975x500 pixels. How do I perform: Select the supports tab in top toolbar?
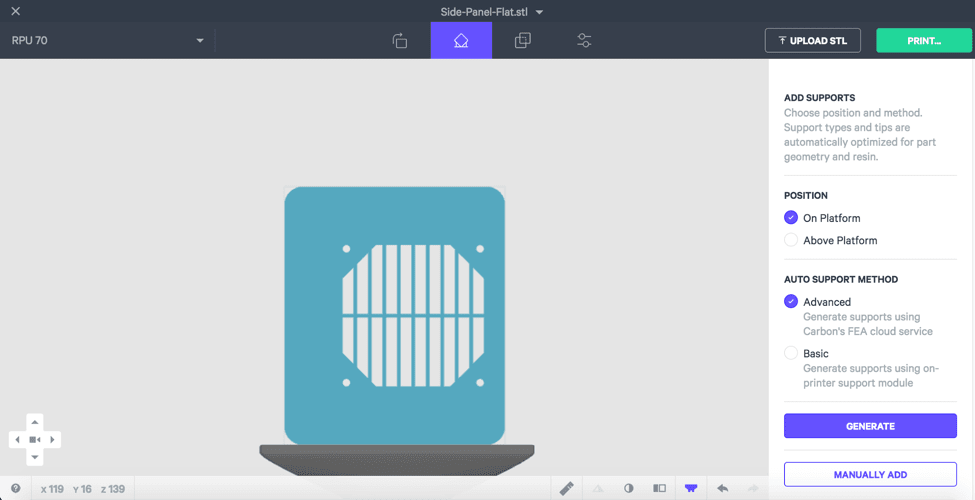461,40
